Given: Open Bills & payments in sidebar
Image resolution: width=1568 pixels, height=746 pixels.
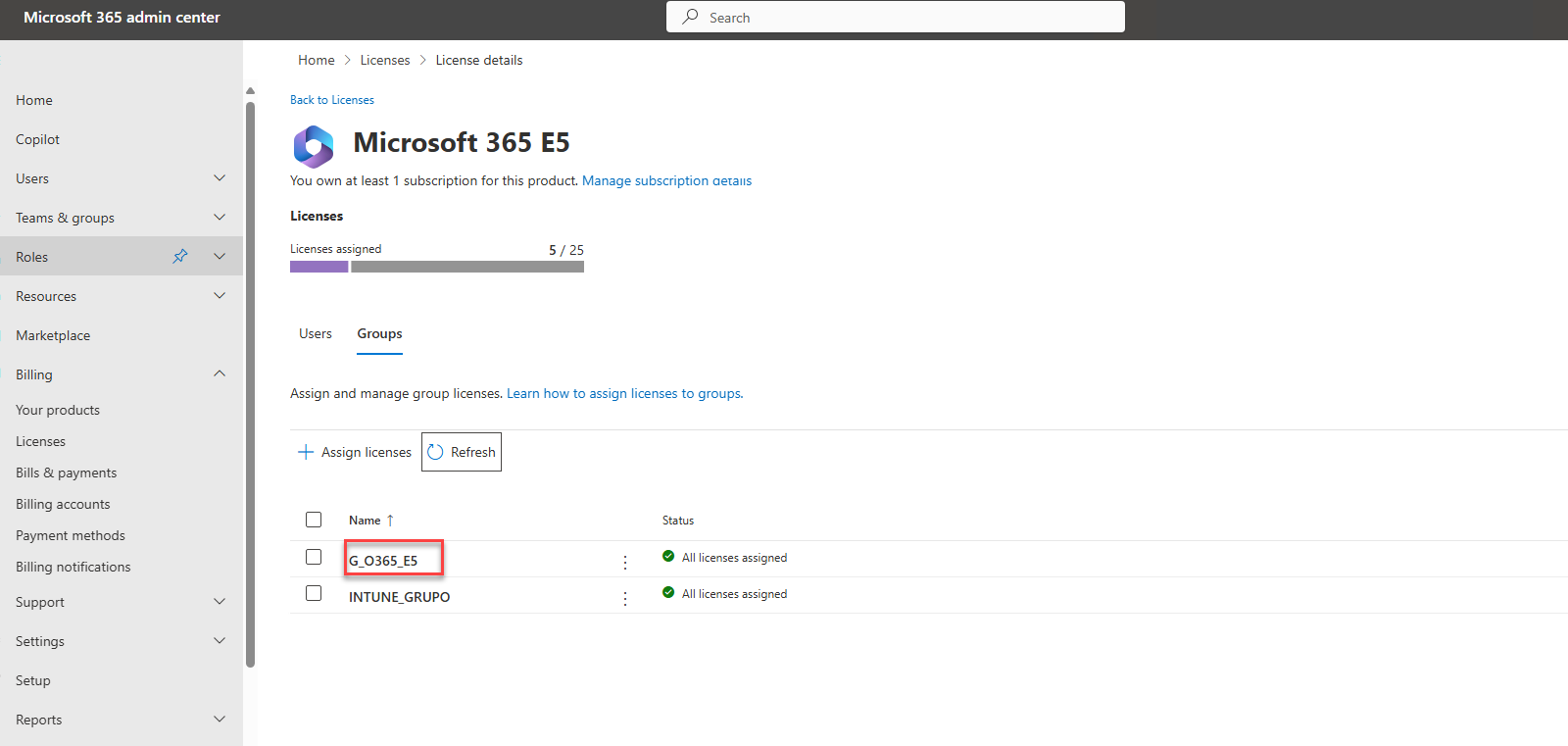Looking at the screenshot, I should point(66,472).
